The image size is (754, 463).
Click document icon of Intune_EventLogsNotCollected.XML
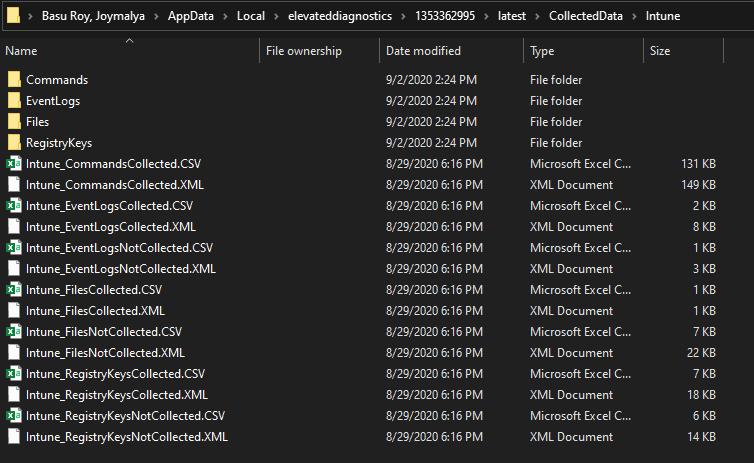coord(14,269)
